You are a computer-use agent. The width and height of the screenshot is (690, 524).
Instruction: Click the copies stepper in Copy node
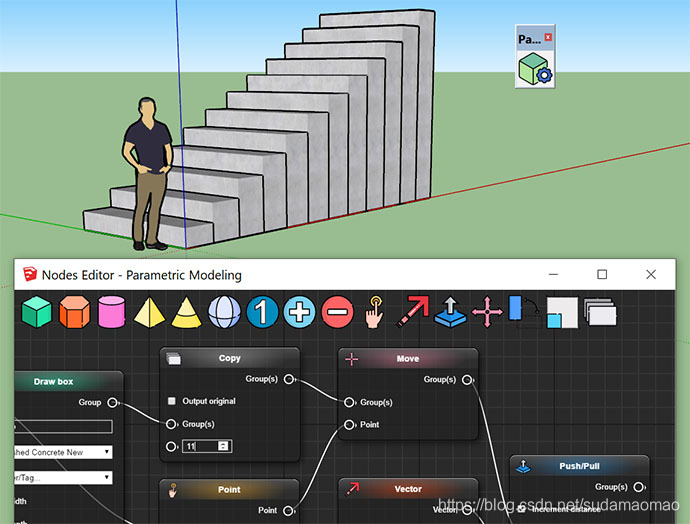pos(223,446)
